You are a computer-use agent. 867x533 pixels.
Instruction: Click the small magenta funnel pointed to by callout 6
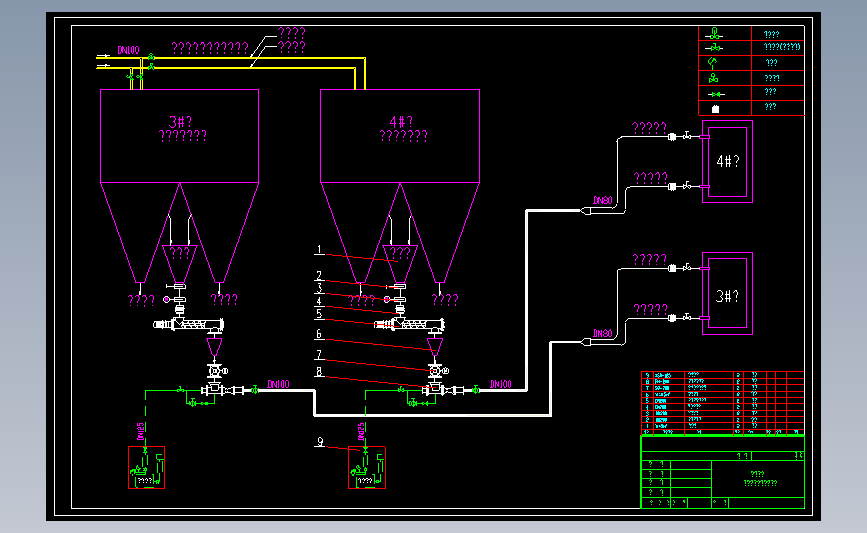pyautogui.click(x=435, y=347)
